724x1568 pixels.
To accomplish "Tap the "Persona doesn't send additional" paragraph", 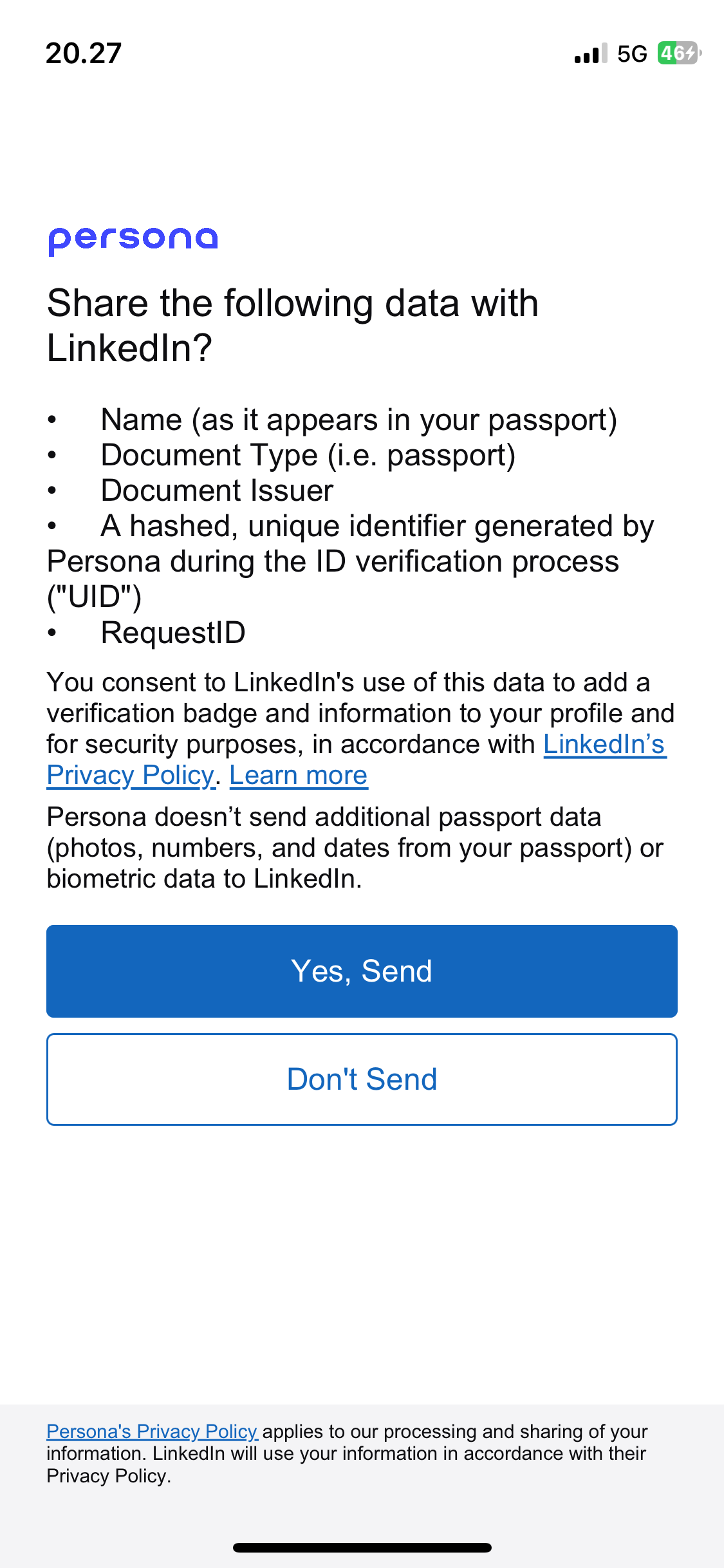I will coord(355,848).
